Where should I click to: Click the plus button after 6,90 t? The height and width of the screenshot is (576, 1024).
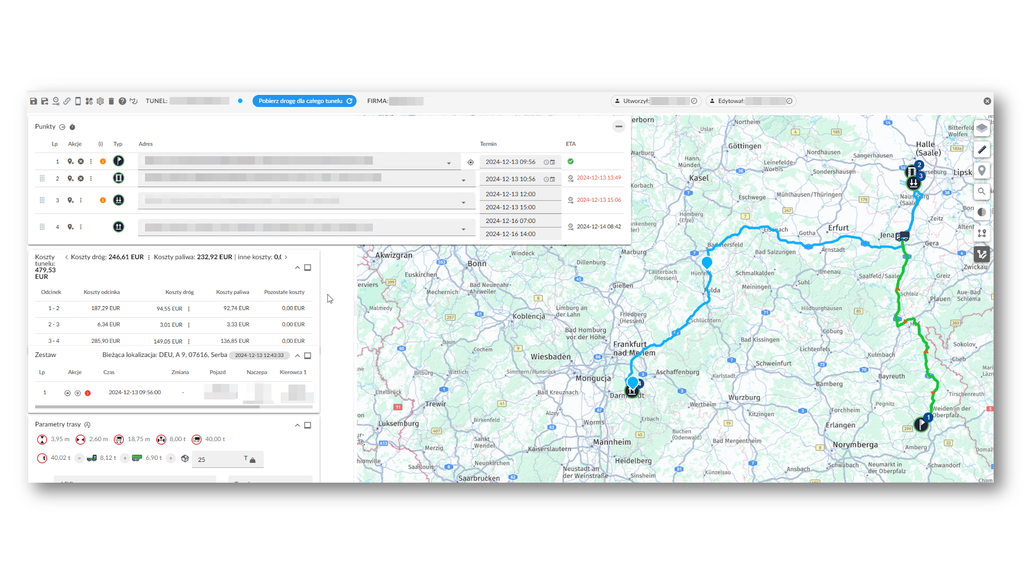tap(171, 458)
